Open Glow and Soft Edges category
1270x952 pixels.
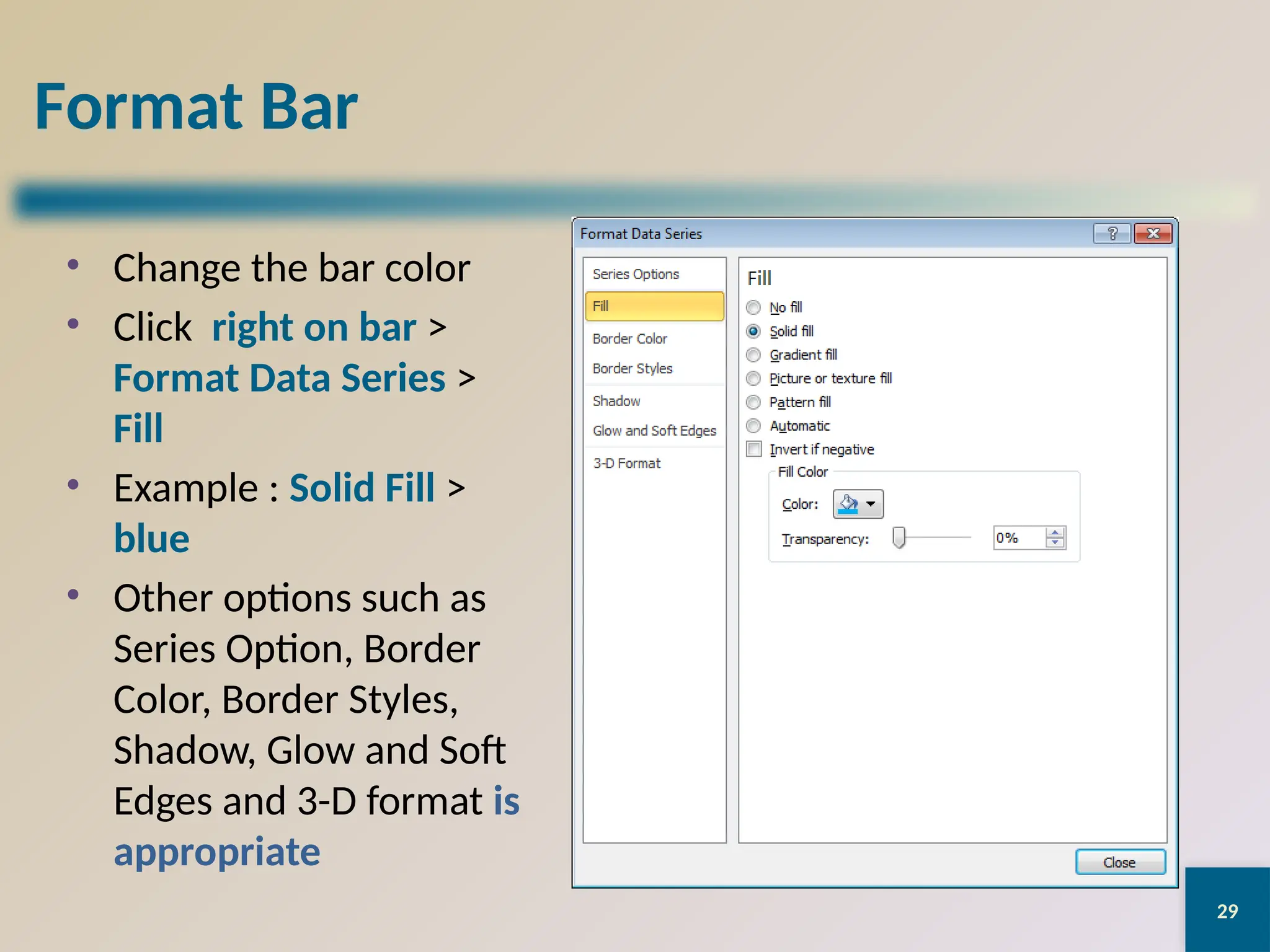(654, 431)
